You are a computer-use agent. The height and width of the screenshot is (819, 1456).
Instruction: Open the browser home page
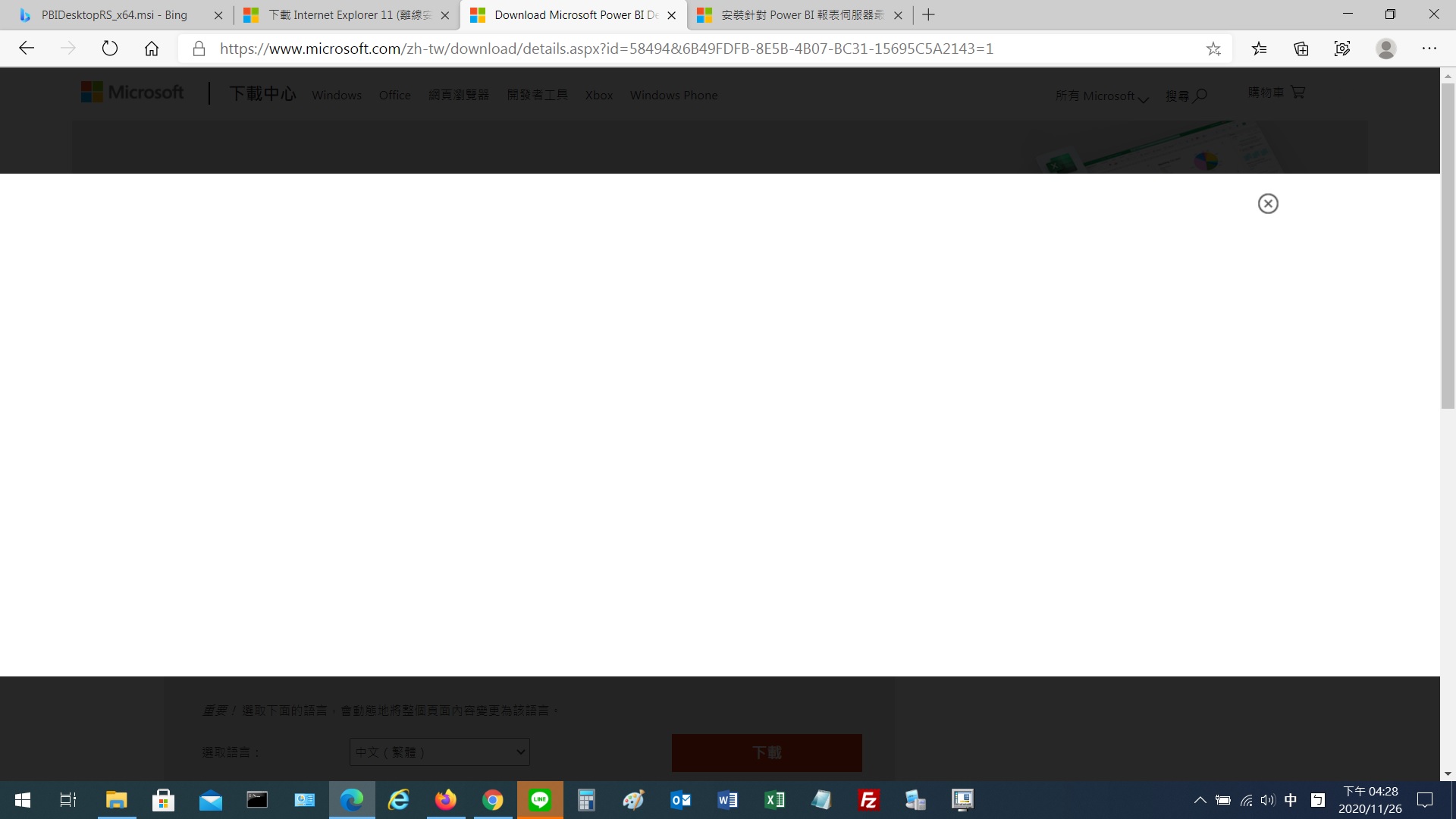(152, 49)
